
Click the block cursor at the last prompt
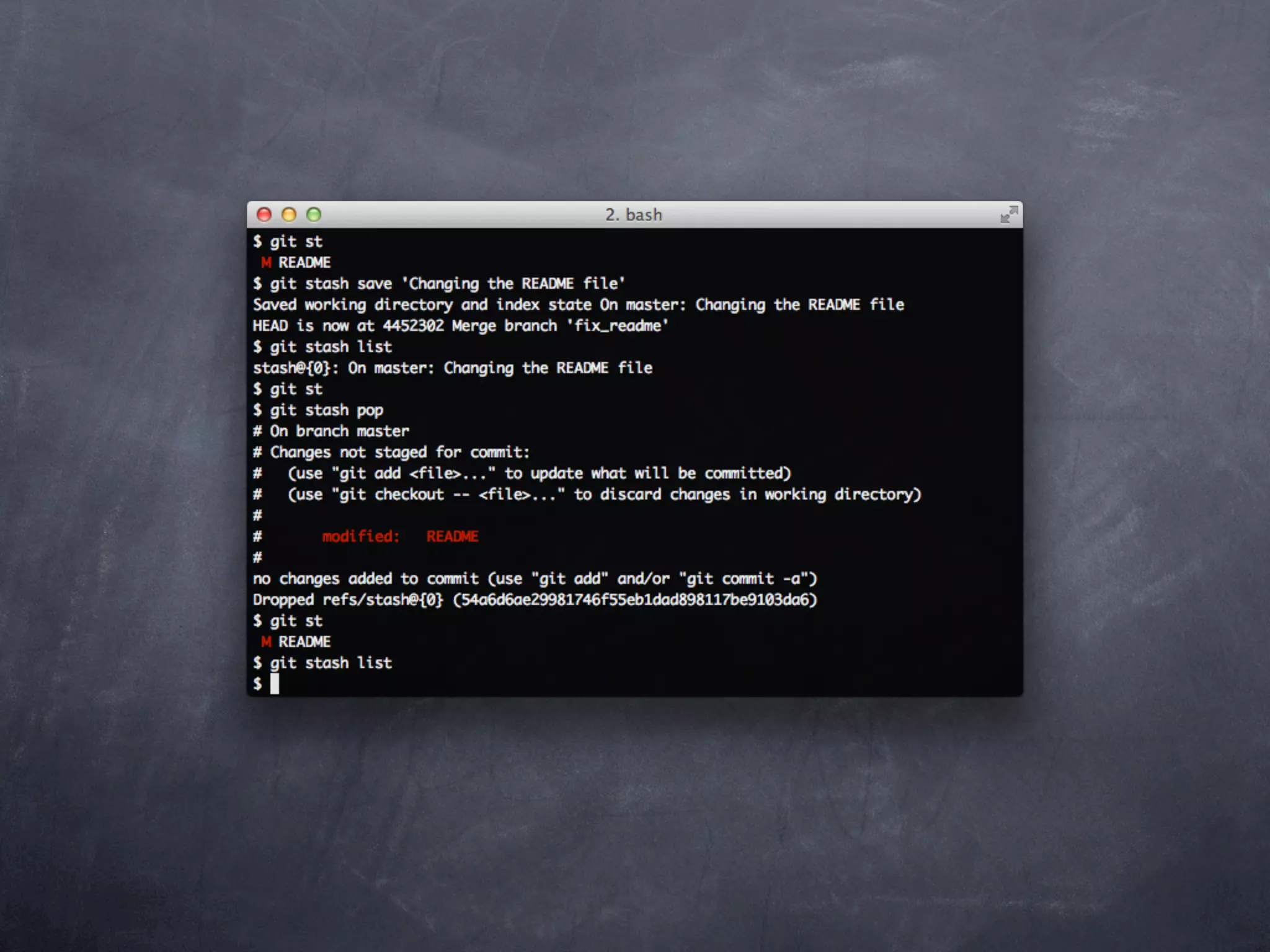pyautogui.click(x=275, y=684)
